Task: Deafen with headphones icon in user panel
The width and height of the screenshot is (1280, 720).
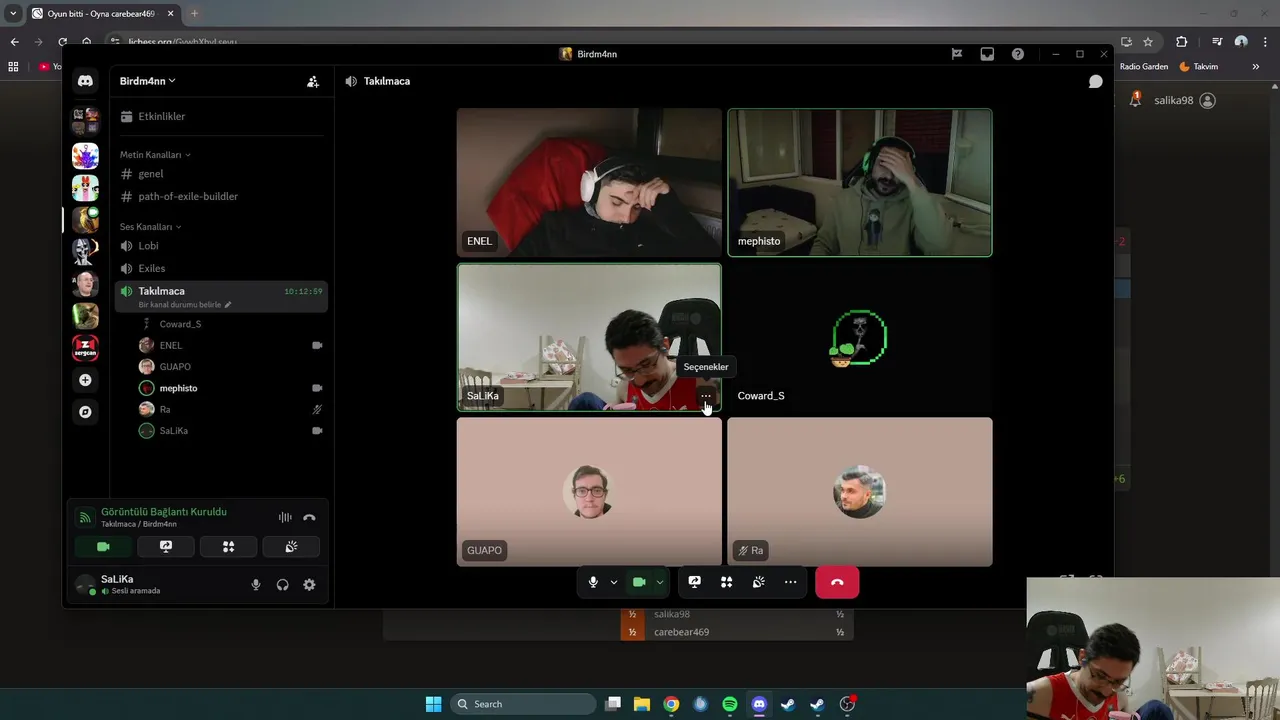Action: (x=283, y=585)
